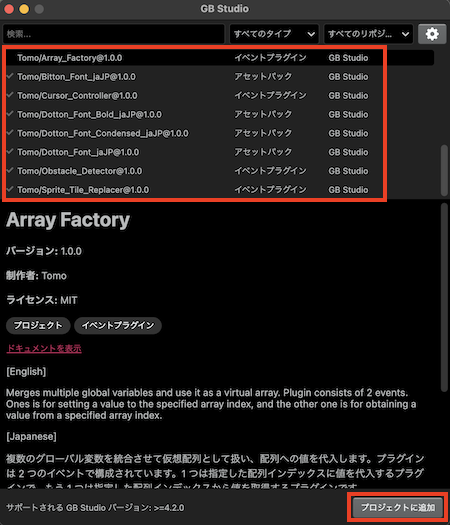Select the Tomo/Dotton_Font_jaJP@1.0.0 list entry

tap(219, 152)
